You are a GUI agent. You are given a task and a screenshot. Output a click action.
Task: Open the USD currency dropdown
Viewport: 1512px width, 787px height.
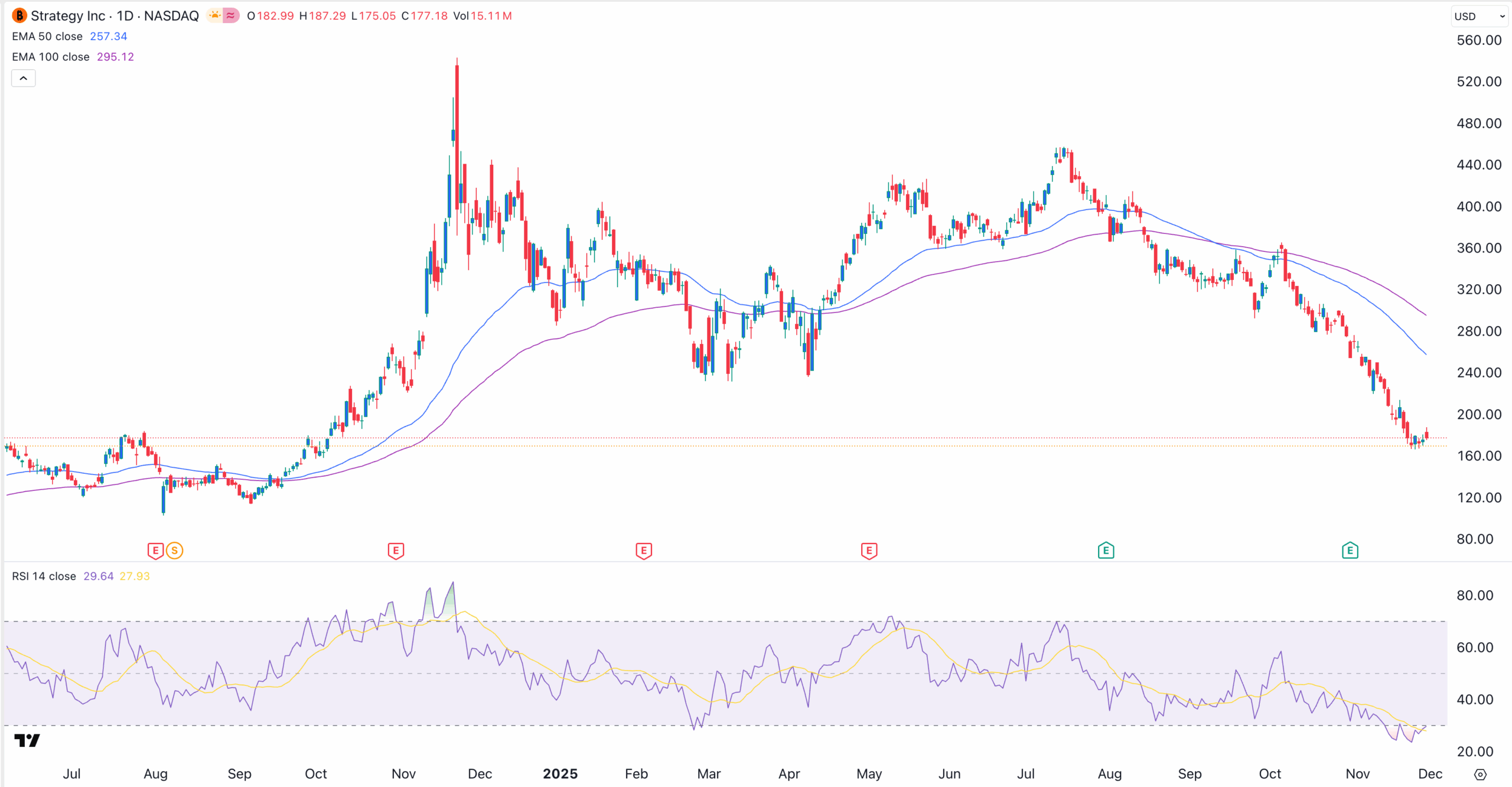point(1479,16)
